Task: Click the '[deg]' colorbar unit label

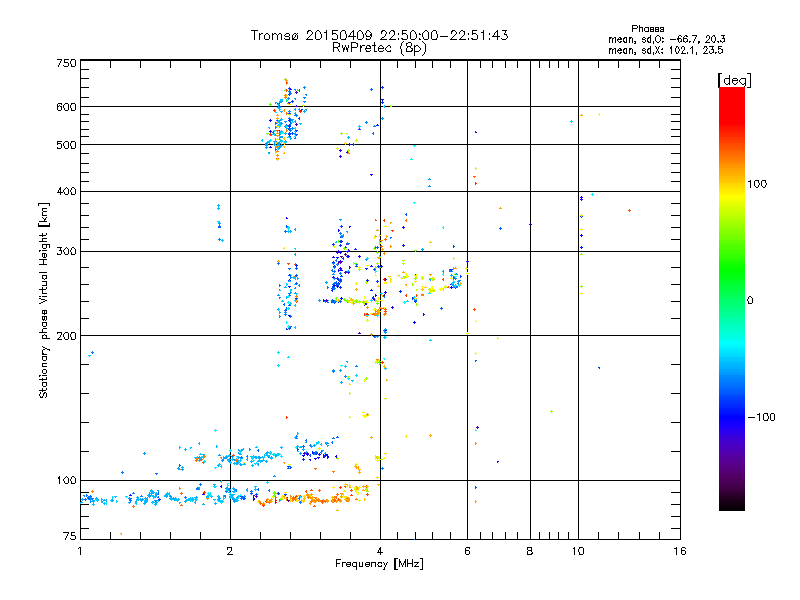Action: coord(734,80)
